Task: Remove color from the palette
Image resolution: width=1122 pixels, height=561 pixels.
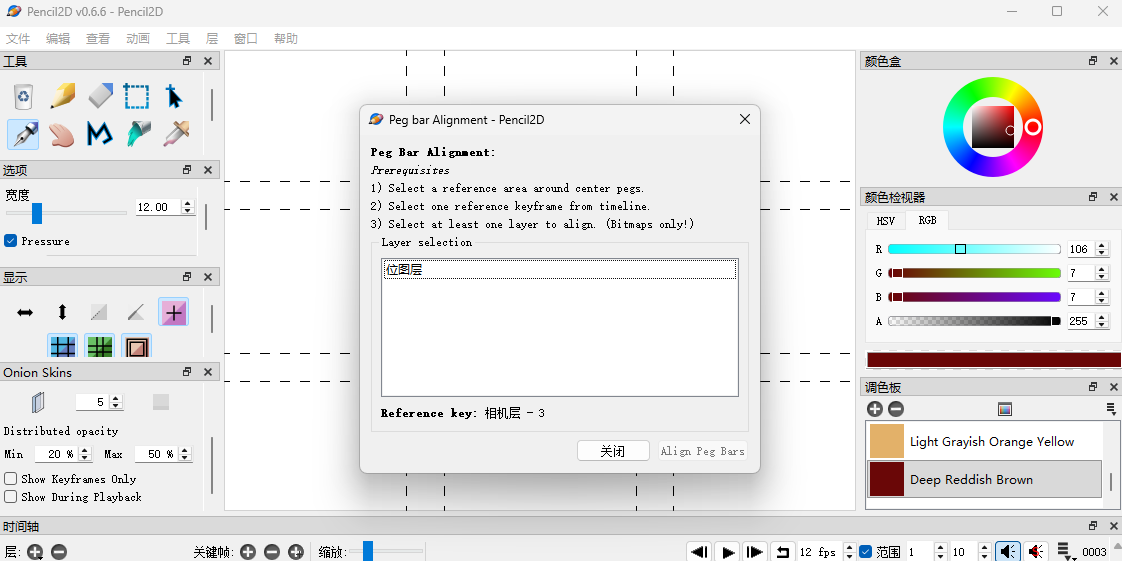Action: (896, 409)
